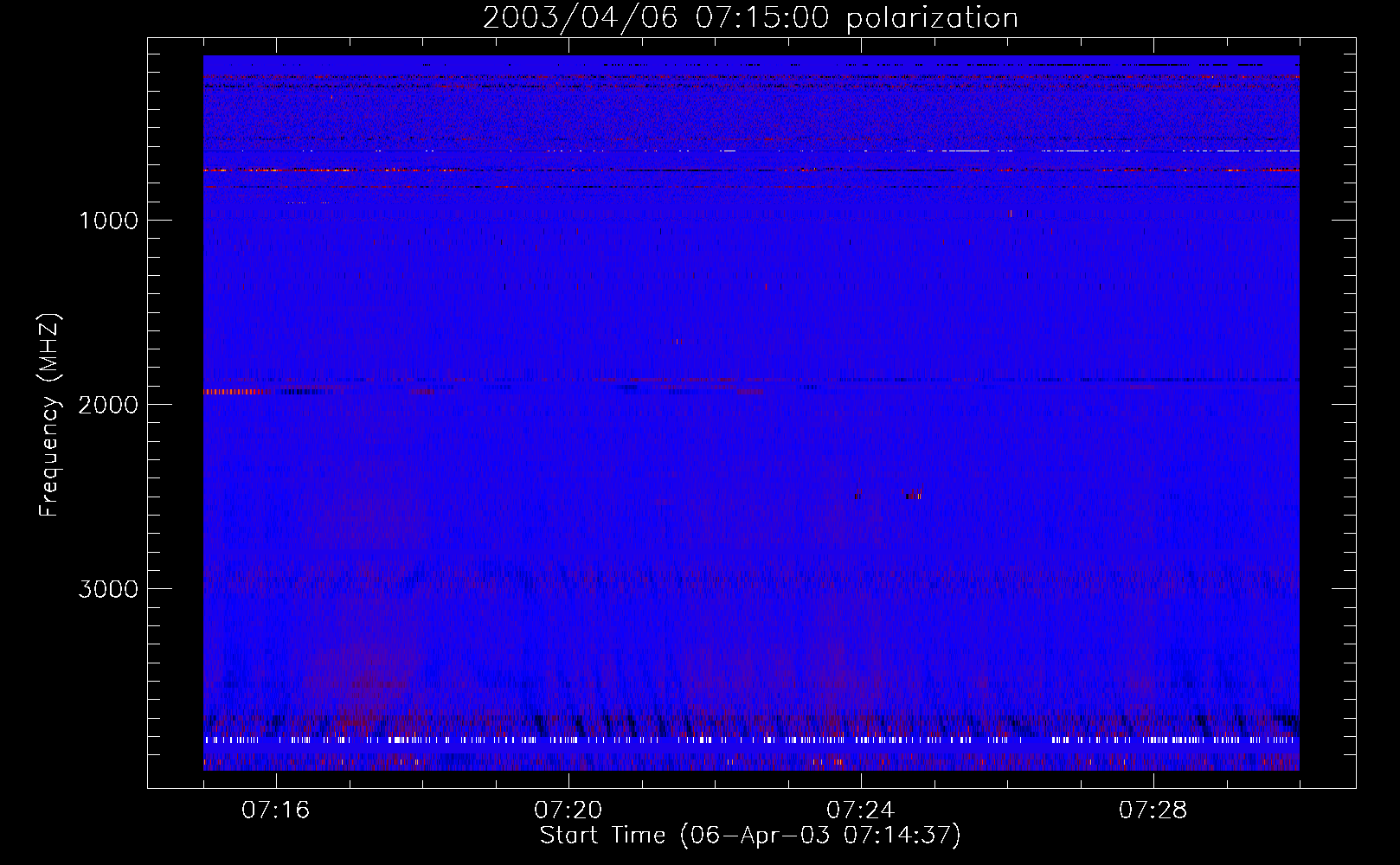Select the 3000 frequency axis label

point(108,589)
